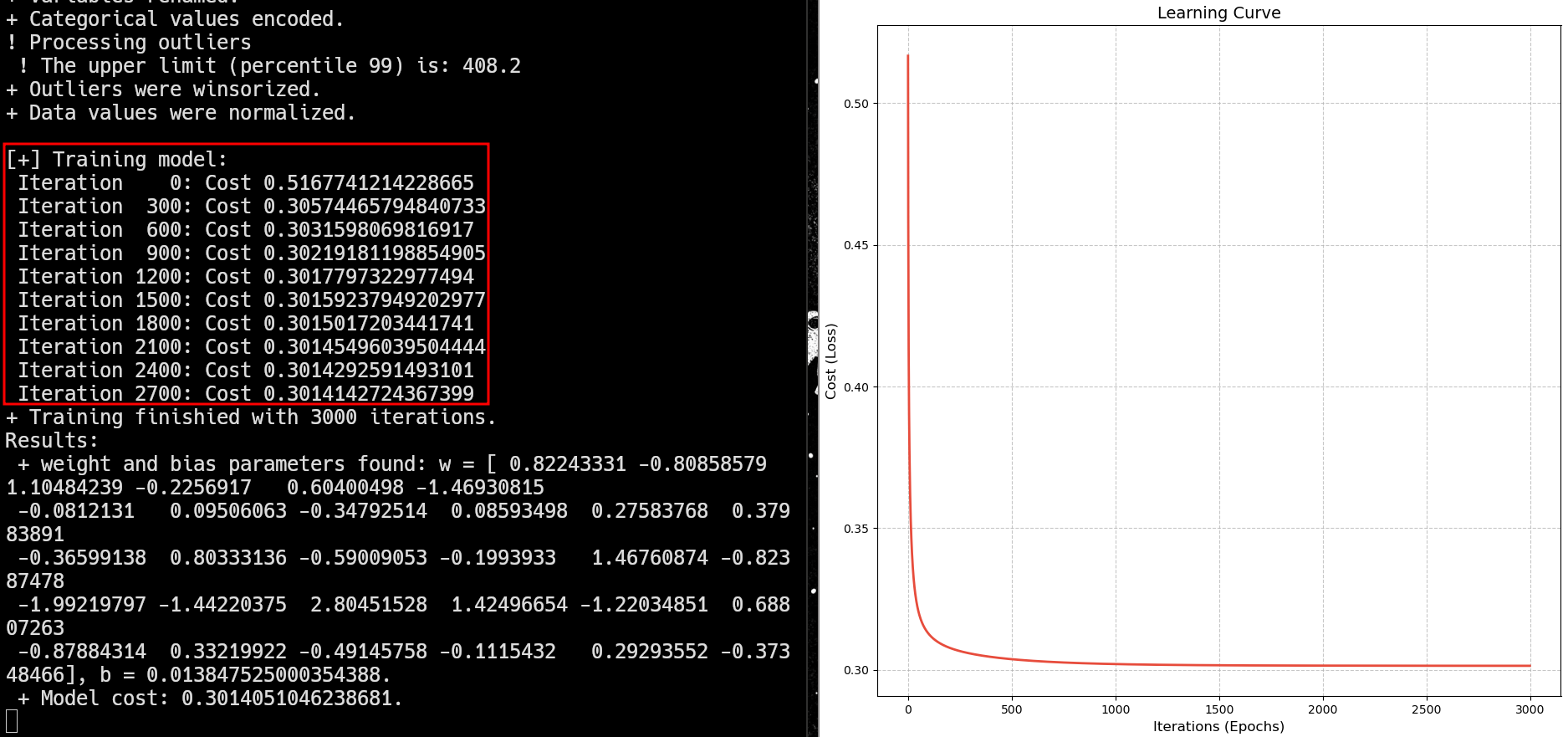
Task: Click the 0.50 tick on the y-axis
Action: pyautogui.click(x=856, y=104)
